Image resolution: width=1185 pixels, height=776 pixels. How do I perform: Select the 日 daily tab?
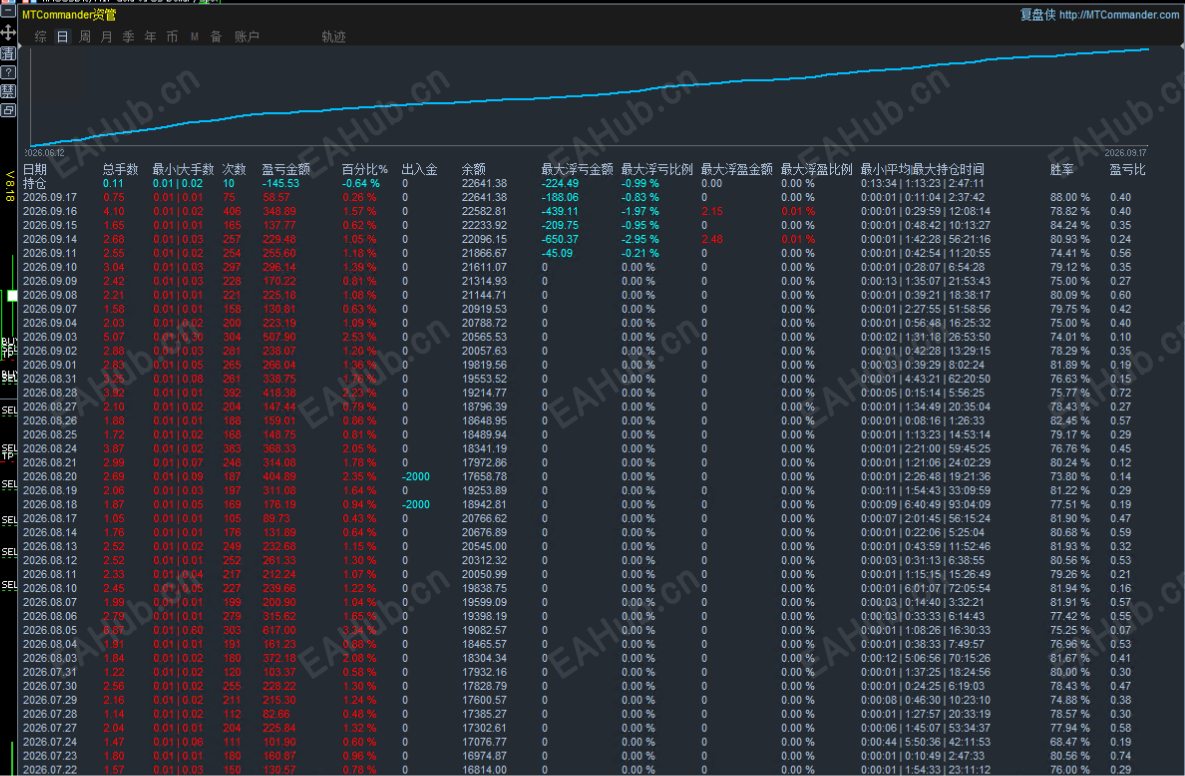coord(63,36)
